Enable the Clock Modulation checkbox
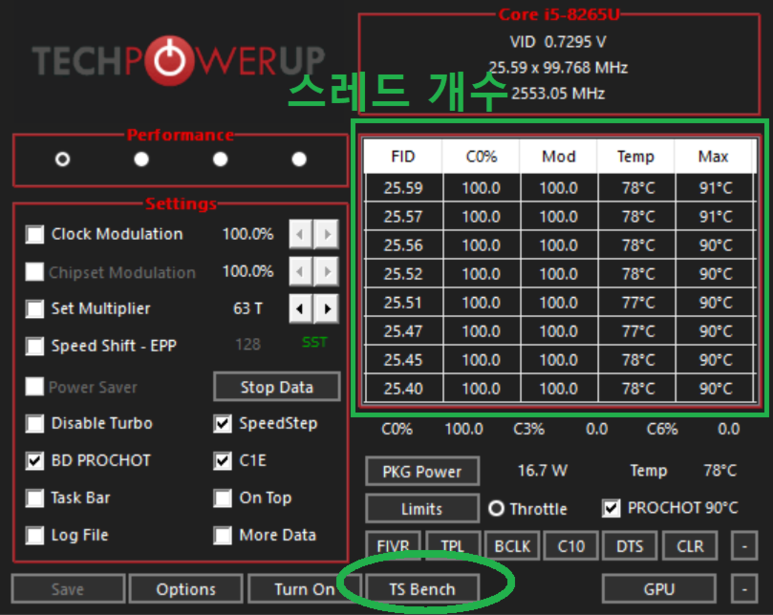The width and height of the screenshot is (773, 615). (x=35, y=234)
